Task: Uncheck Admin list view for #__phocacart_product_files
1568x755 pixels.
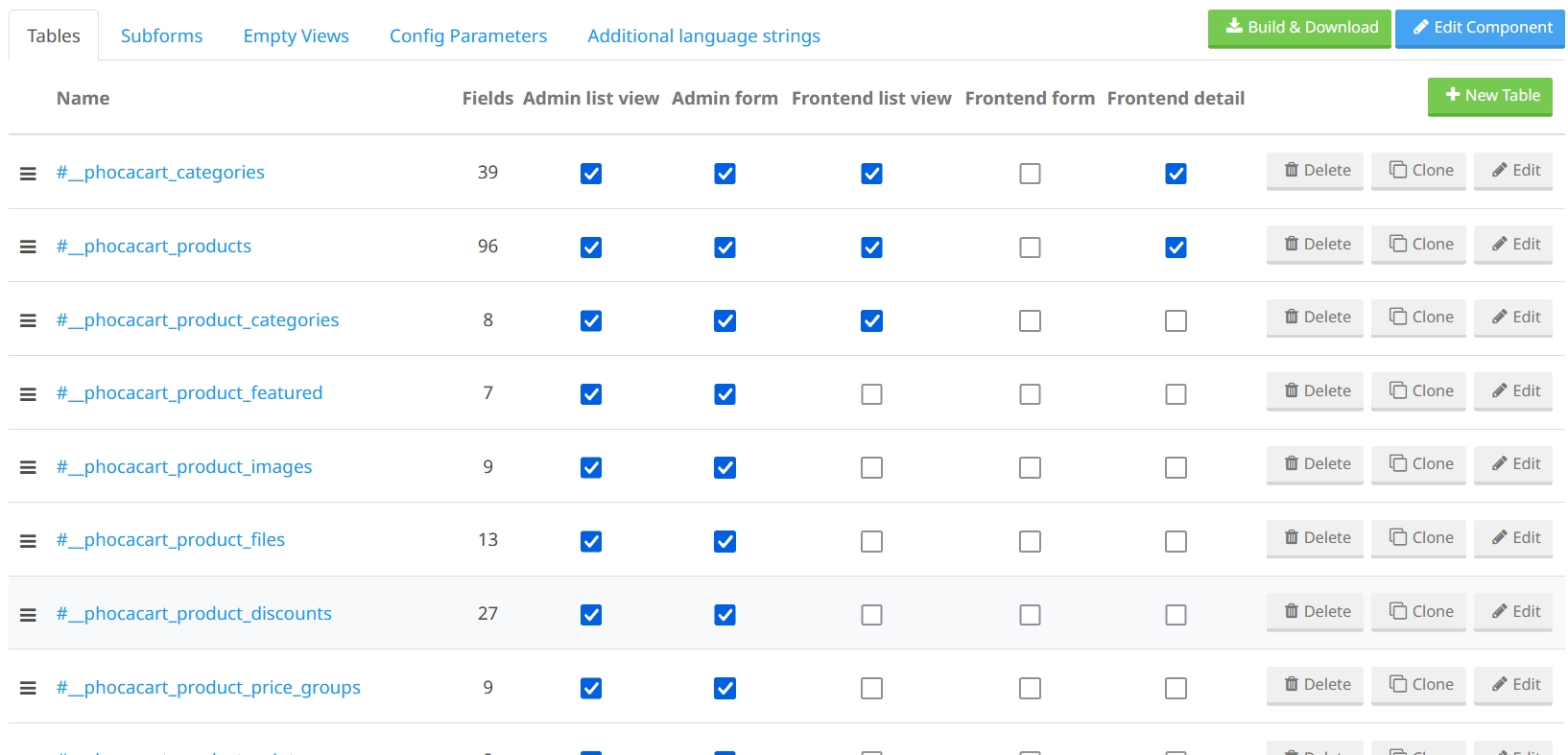Action: [591, 541]
